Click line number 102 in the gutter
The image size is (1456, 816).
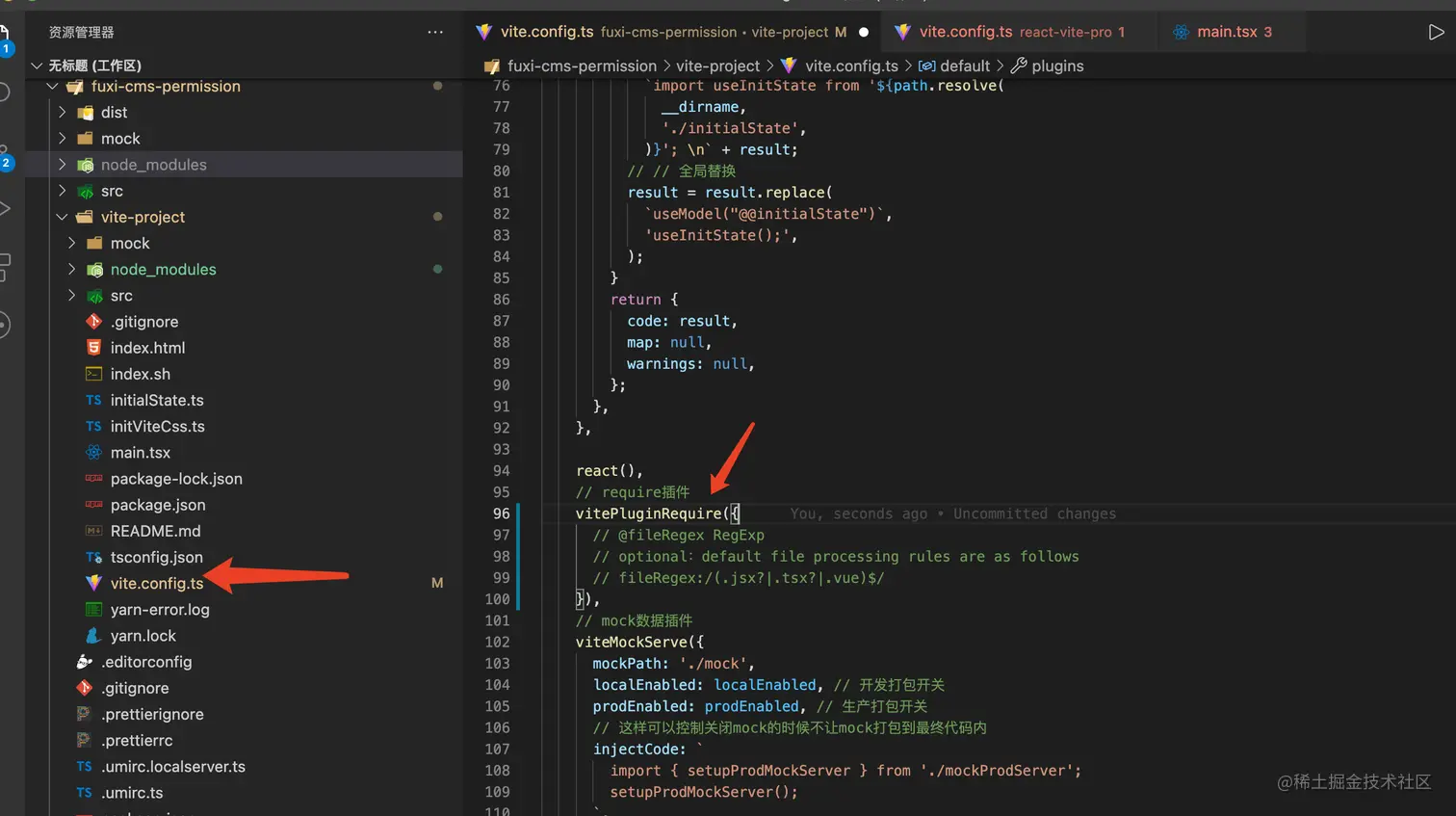click(x=497, y=642)
